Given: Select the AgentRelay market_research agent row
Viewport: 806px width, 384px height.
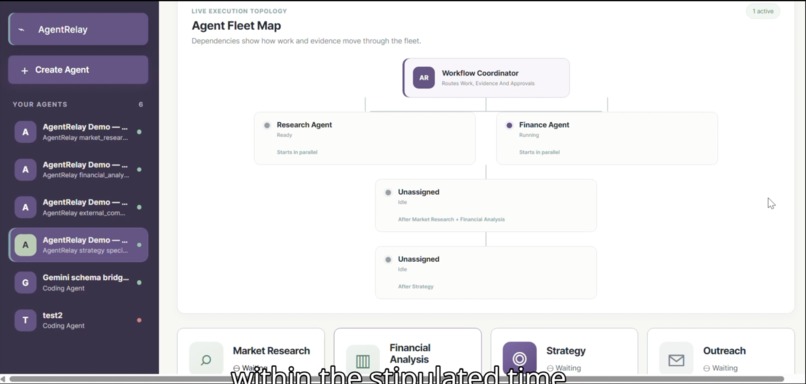Looking at the screenshot, I should [x=78, y=132].
